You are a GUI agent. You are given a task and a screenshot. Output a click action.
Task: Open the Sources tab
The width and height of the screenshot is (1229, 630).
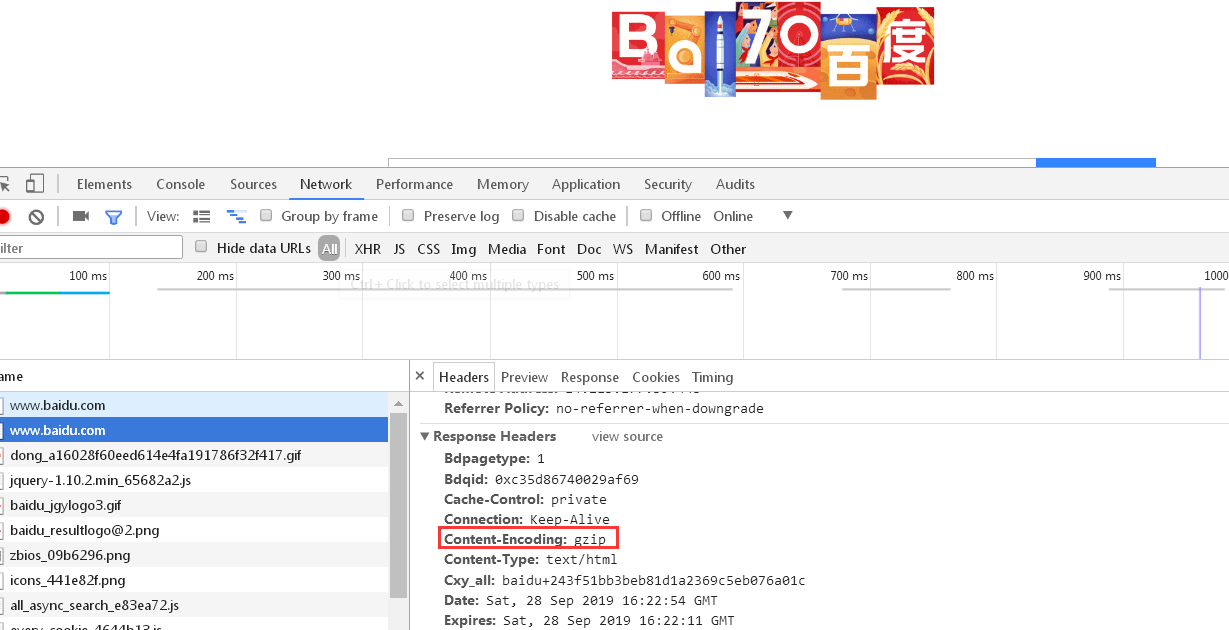tap(253, 184)
